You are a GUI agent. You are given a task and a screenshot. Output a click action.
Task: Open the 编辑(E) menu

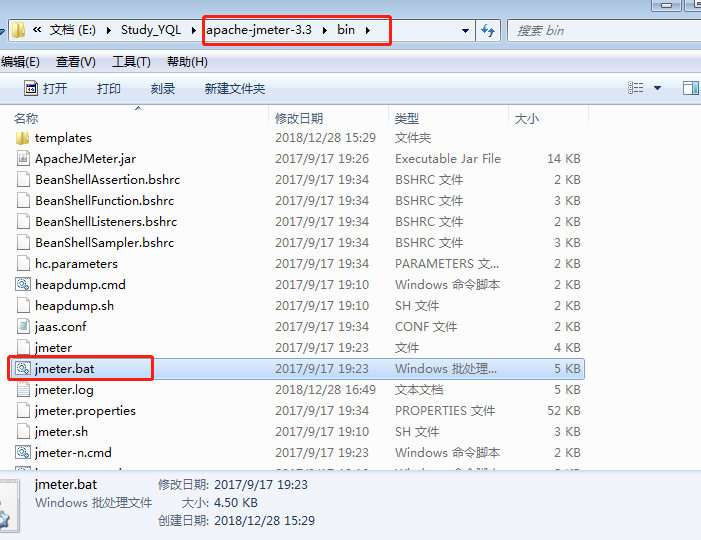[x=20, y=62]
